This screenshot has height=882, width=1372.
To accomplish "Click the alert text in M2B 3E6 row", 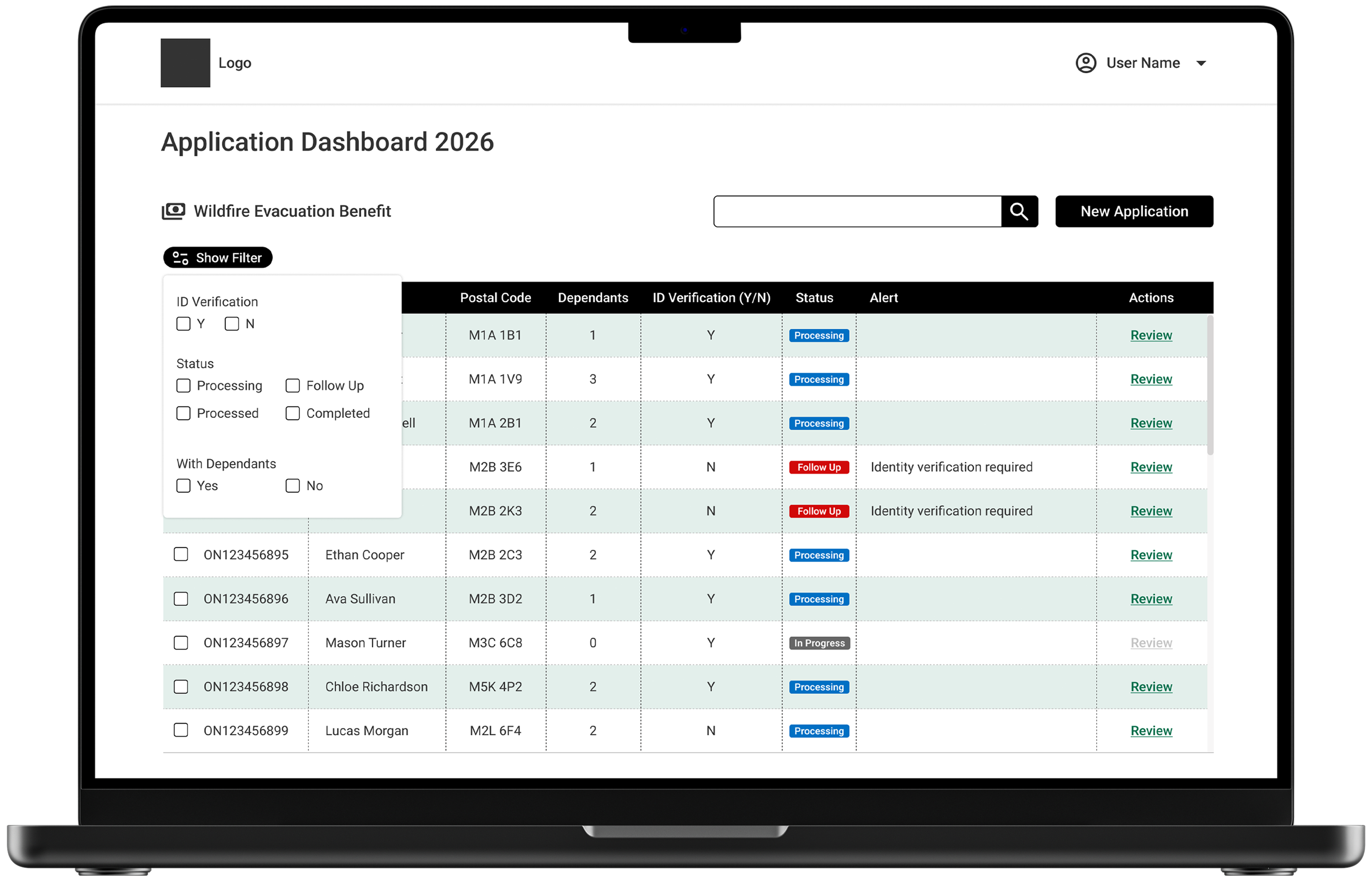I will 952,467.
